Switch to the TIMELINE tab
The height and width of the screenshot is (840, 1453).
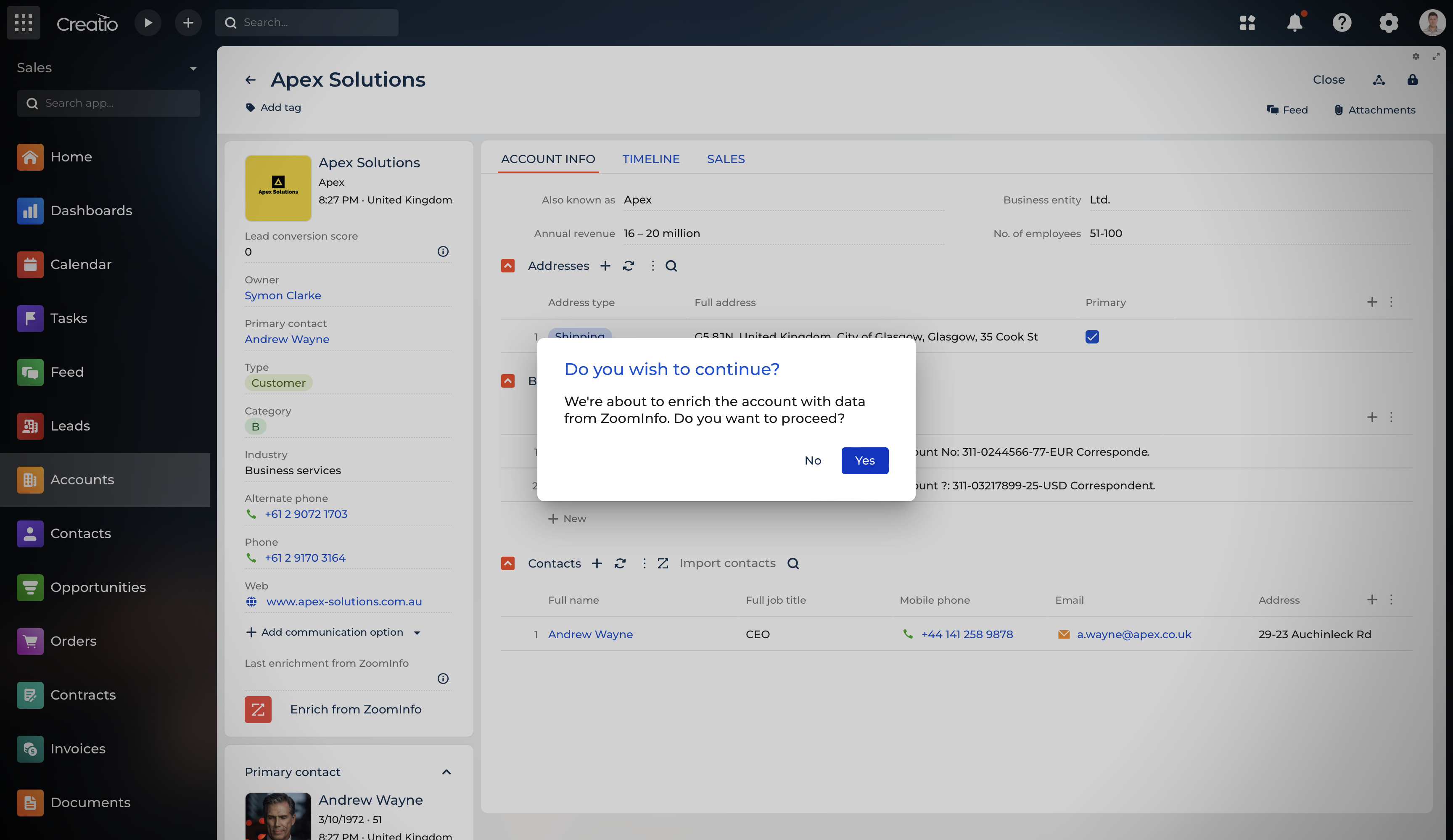click(651, 158)
